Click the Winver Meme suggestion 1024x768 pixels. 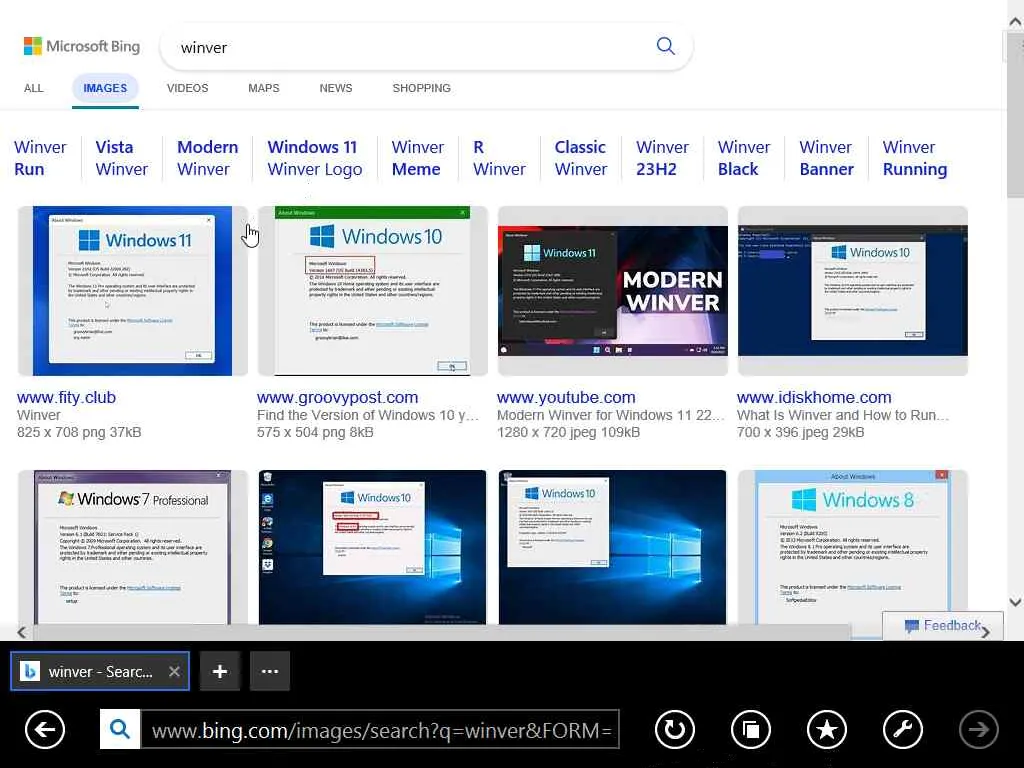click(417, 158)
